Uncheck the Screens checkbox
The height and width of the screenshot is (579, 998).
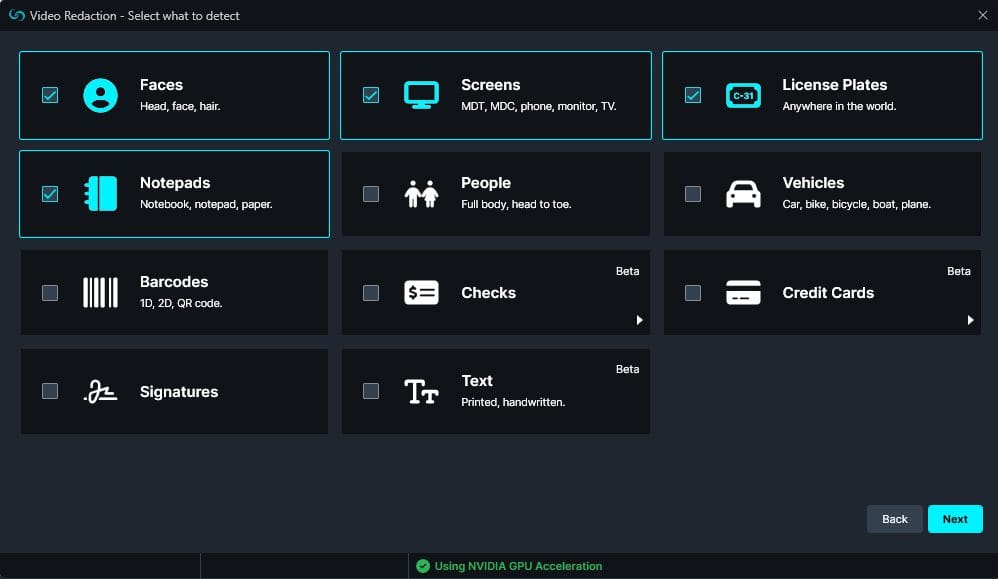click(371, 95)
